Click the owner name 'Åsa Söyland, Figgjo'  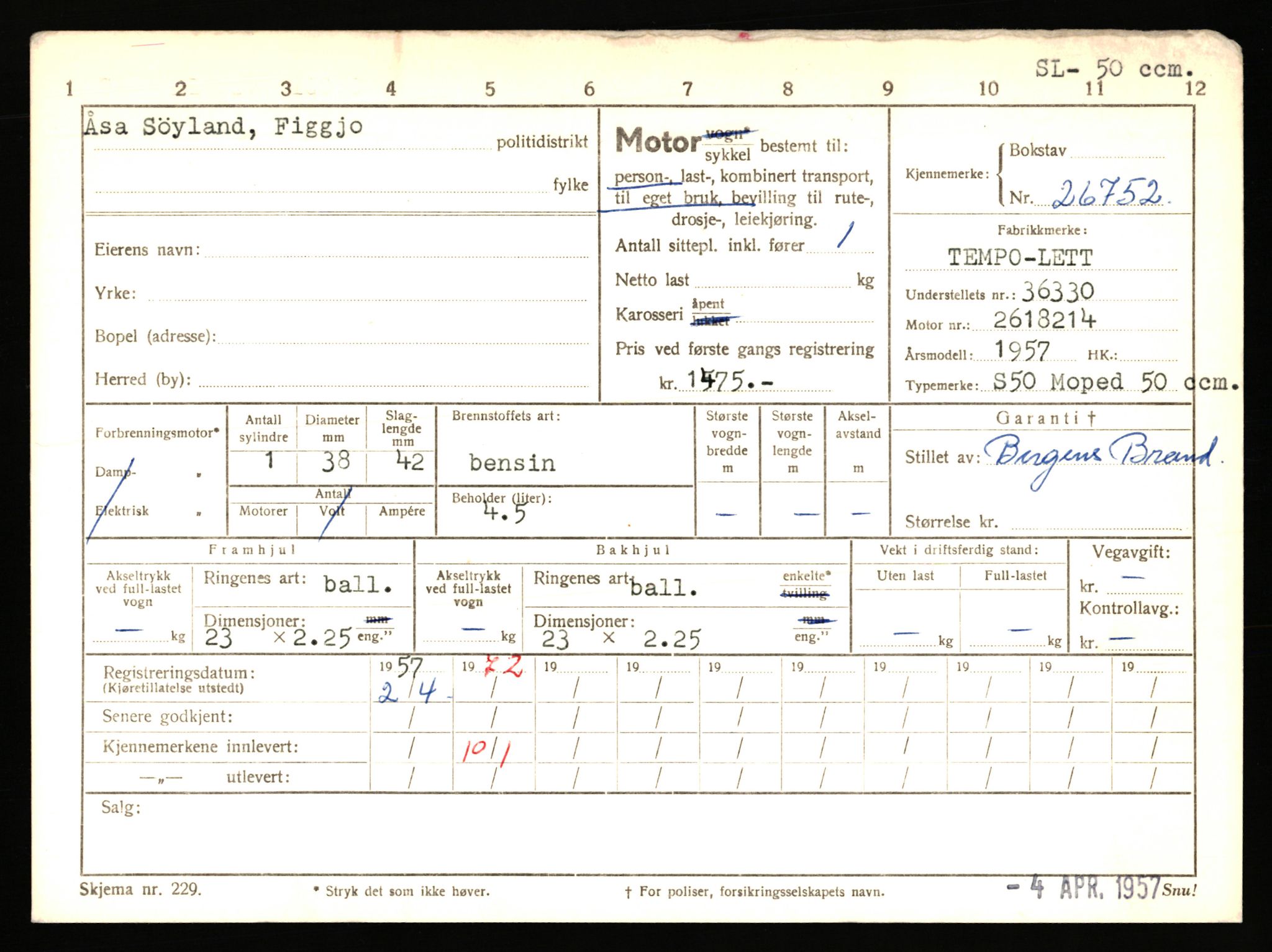click(224, 126)
